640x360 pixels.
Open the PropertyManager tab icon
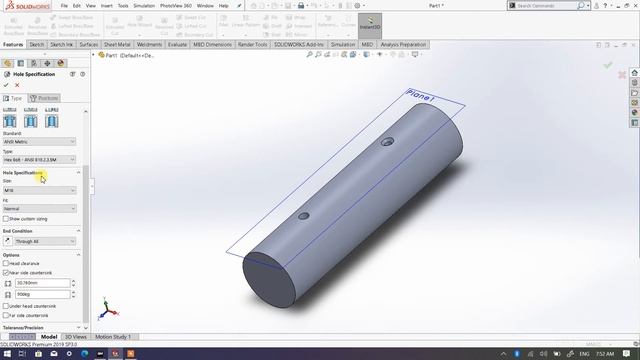click(x=20, y=63)
